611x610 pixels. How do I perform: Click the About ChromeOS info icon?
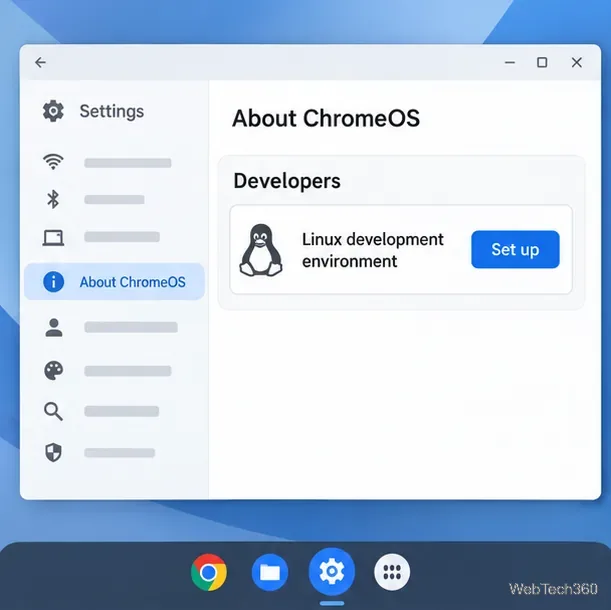point(53,282)
